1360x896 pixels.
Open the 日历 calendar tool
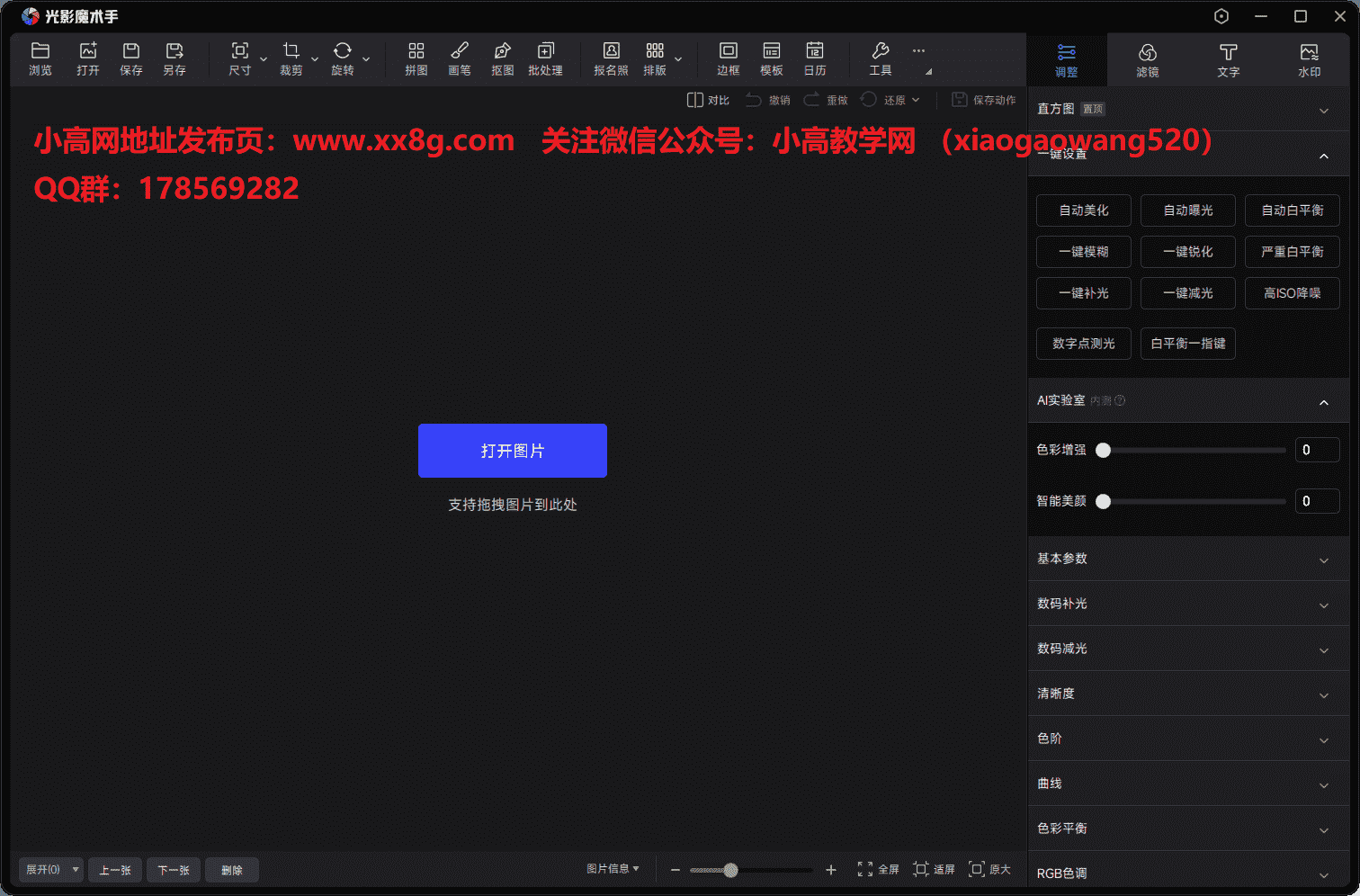click(x=815, y=58)
